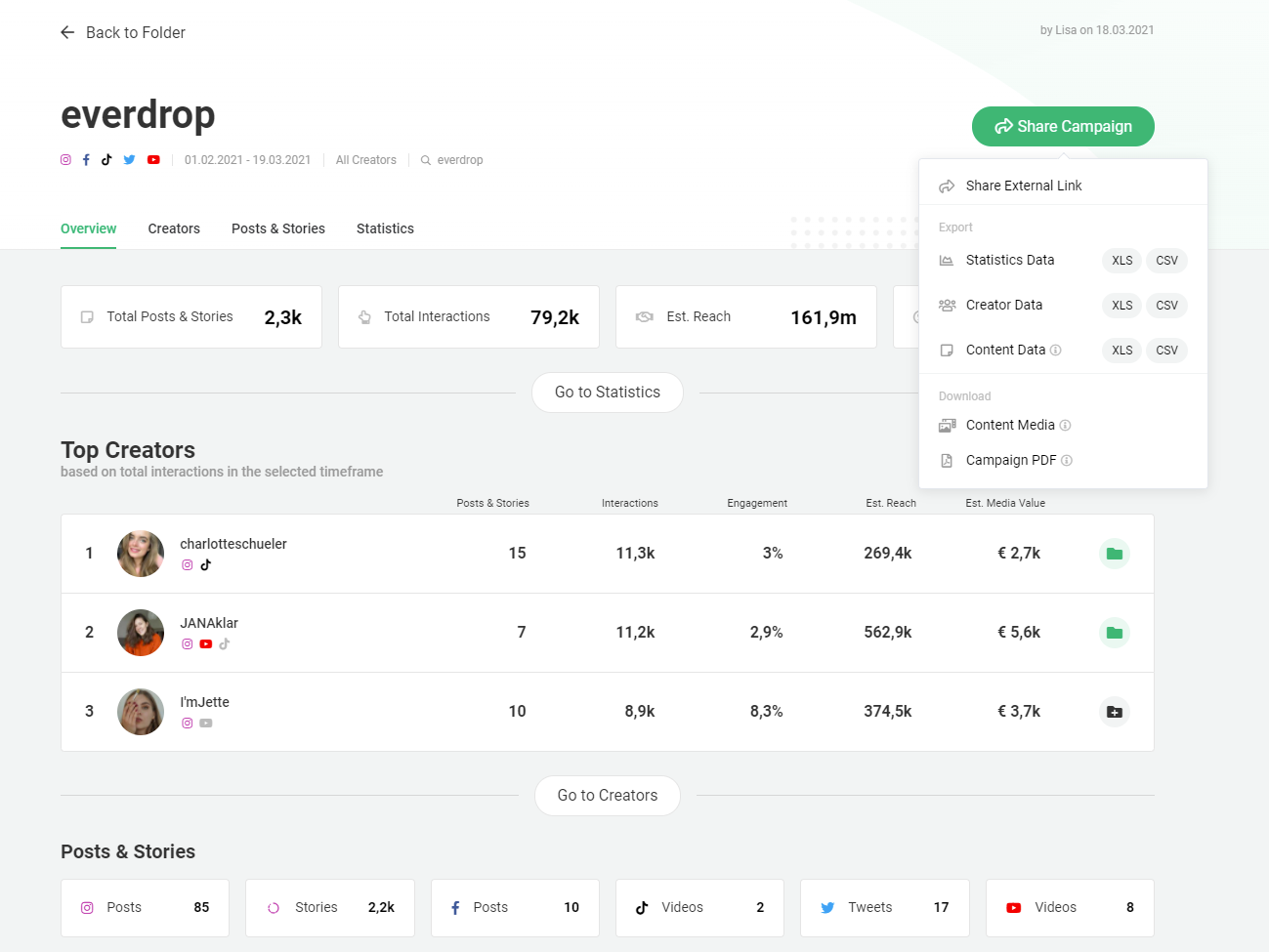1269x952 pixels.
Task: Switch to the Creators tab
Action: click(174, 228)
